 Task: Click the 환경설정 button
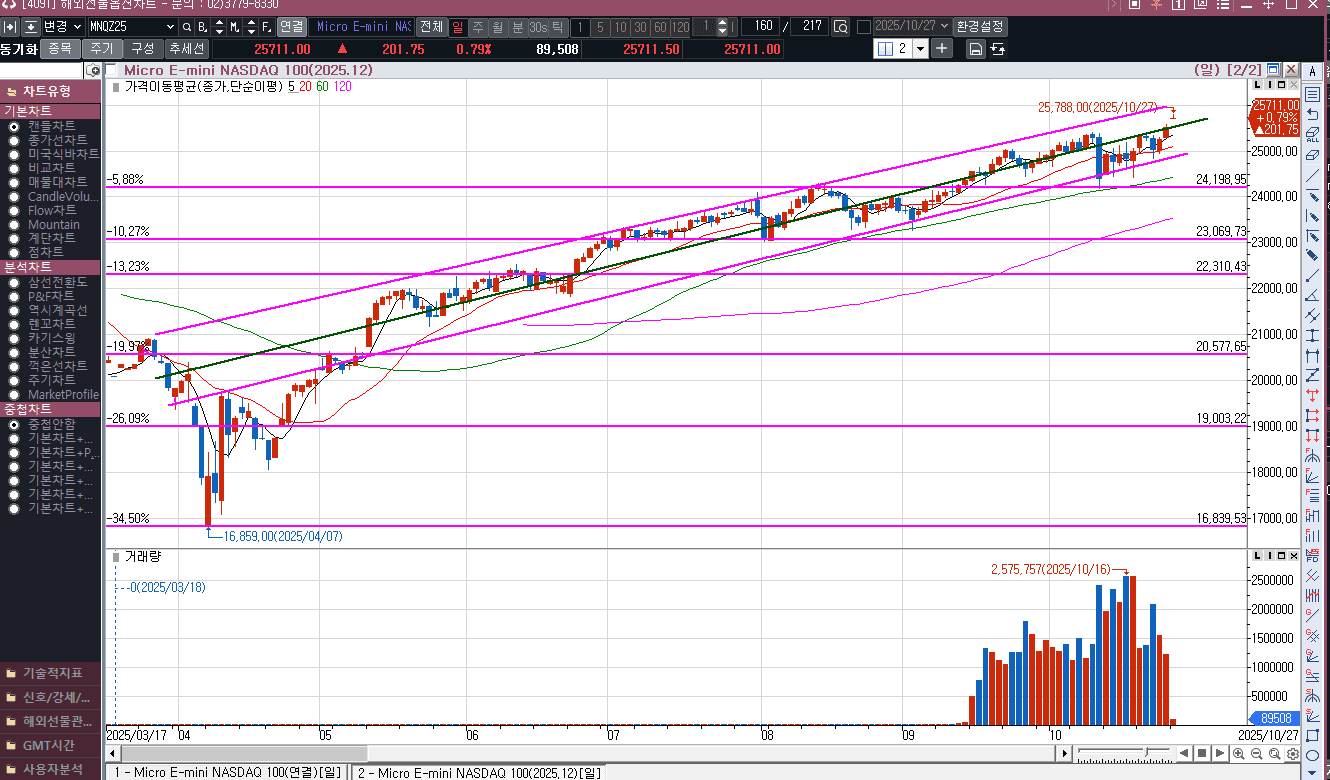pyautogui.click(x=980, y=26)
